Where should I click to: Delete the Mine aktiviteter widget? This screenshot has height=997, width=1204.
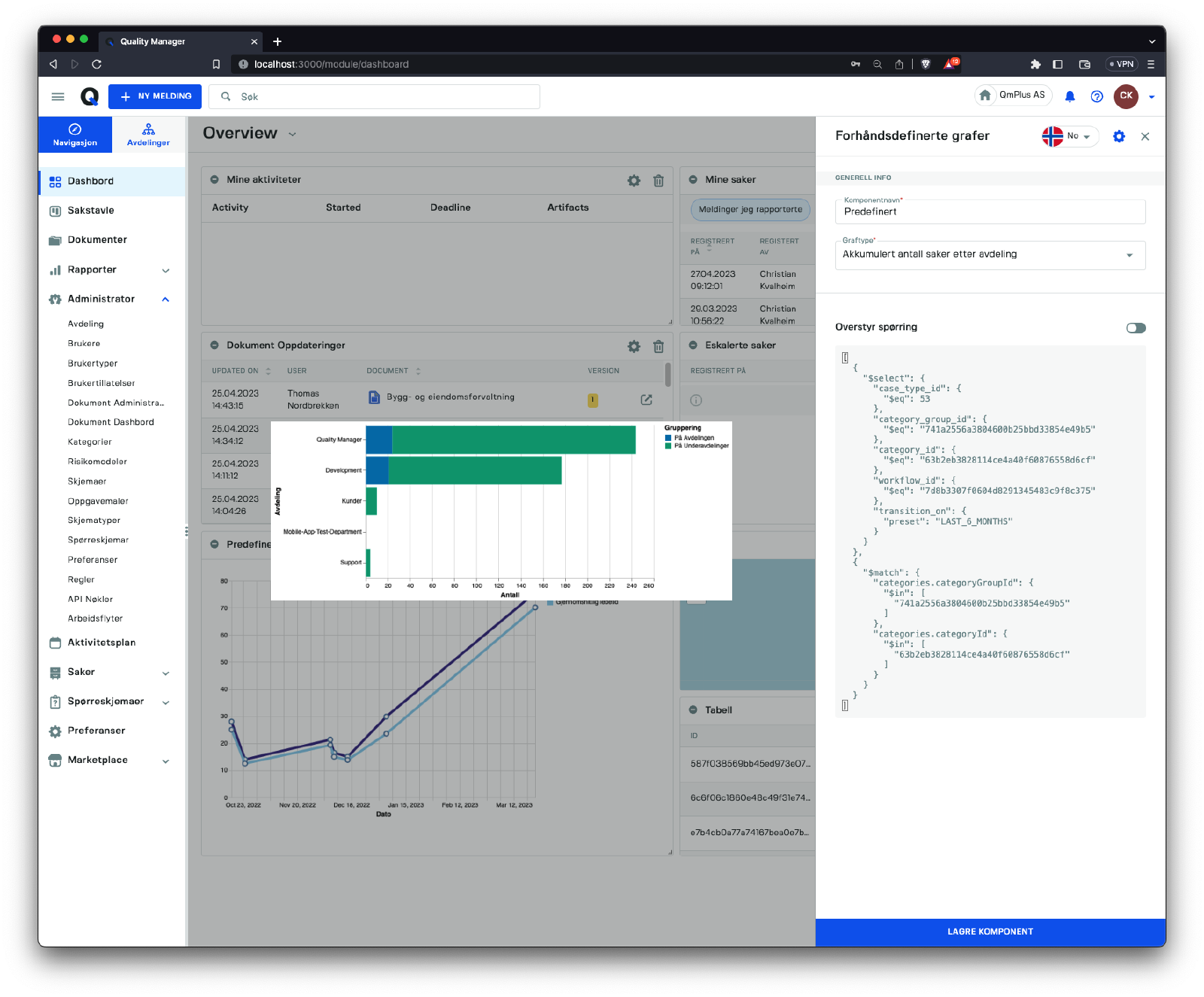(658, 181)
